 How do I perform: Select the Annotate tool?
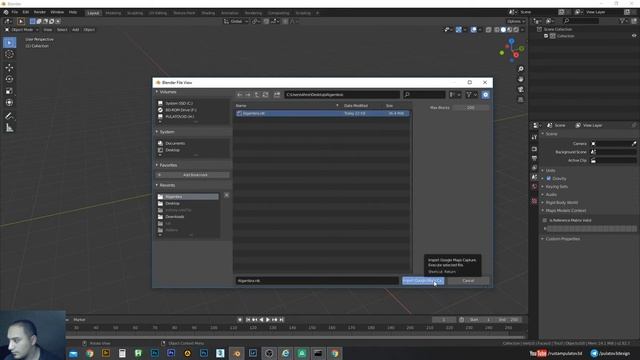coord(9,116)
